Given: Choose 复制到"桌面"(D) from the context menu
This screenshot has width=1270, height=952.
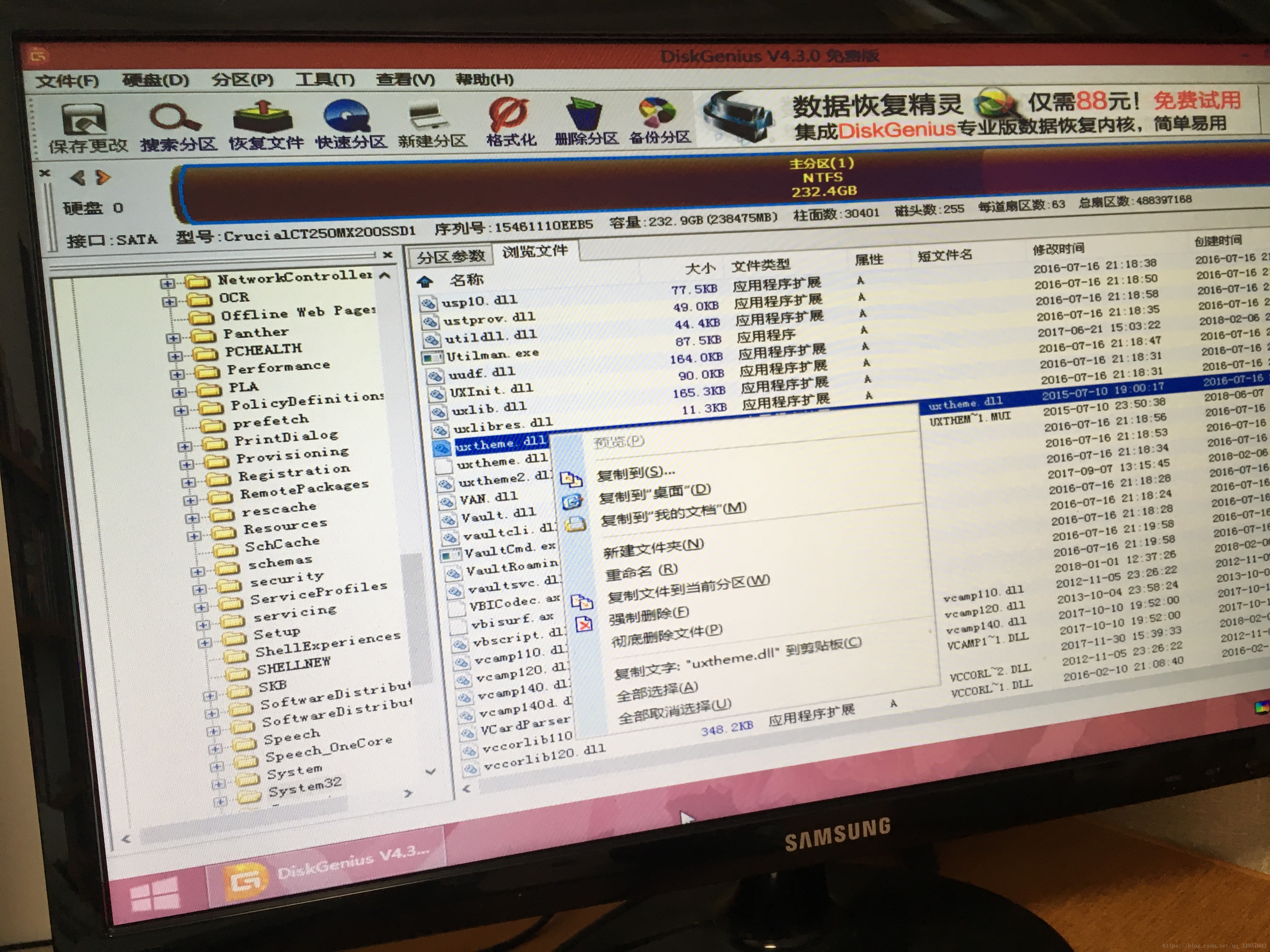Looking at the screenshot, I should (655, 494).
